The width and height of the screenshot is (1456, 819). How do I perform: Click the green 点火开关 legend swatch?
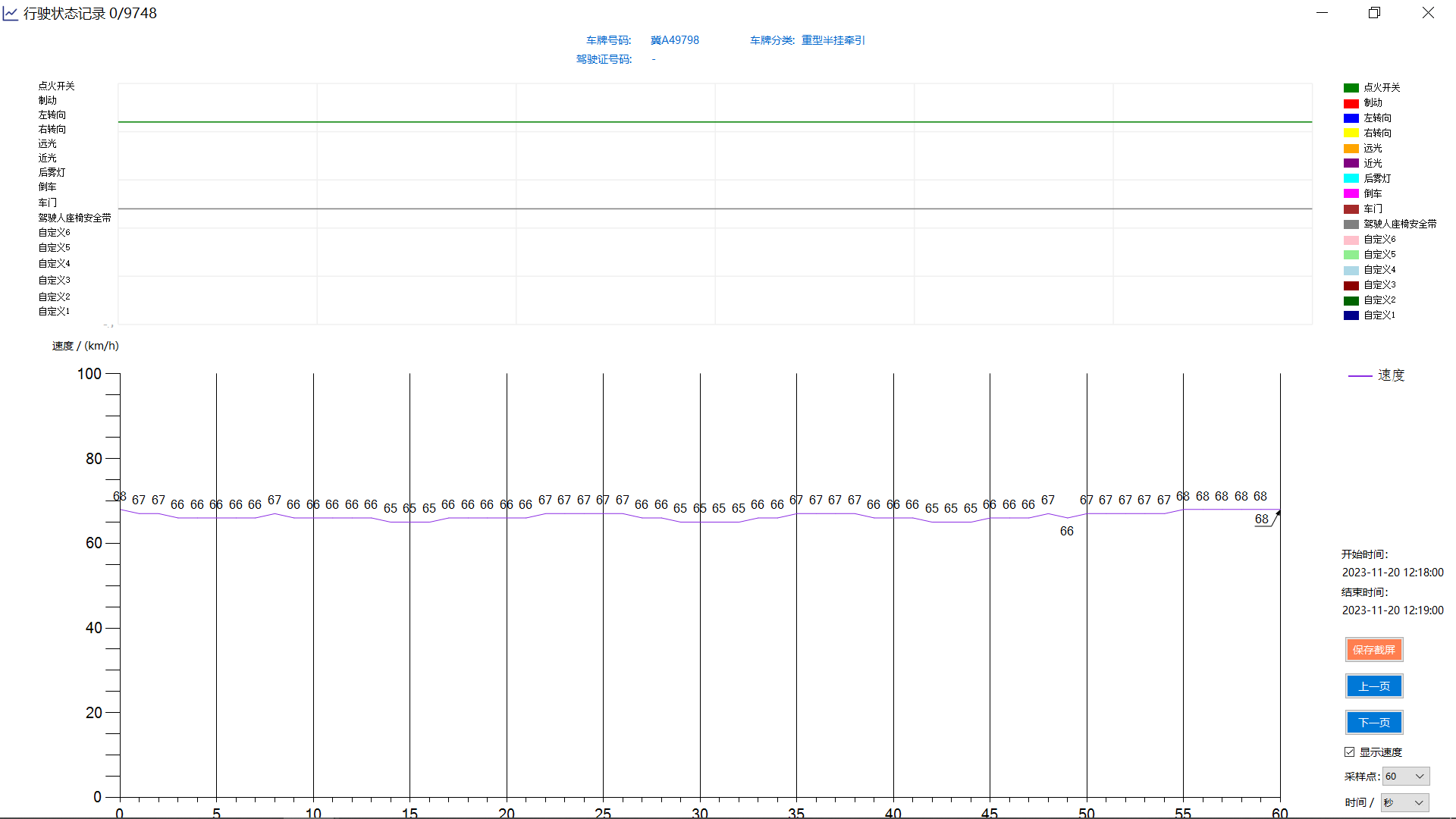(1351, 88)
